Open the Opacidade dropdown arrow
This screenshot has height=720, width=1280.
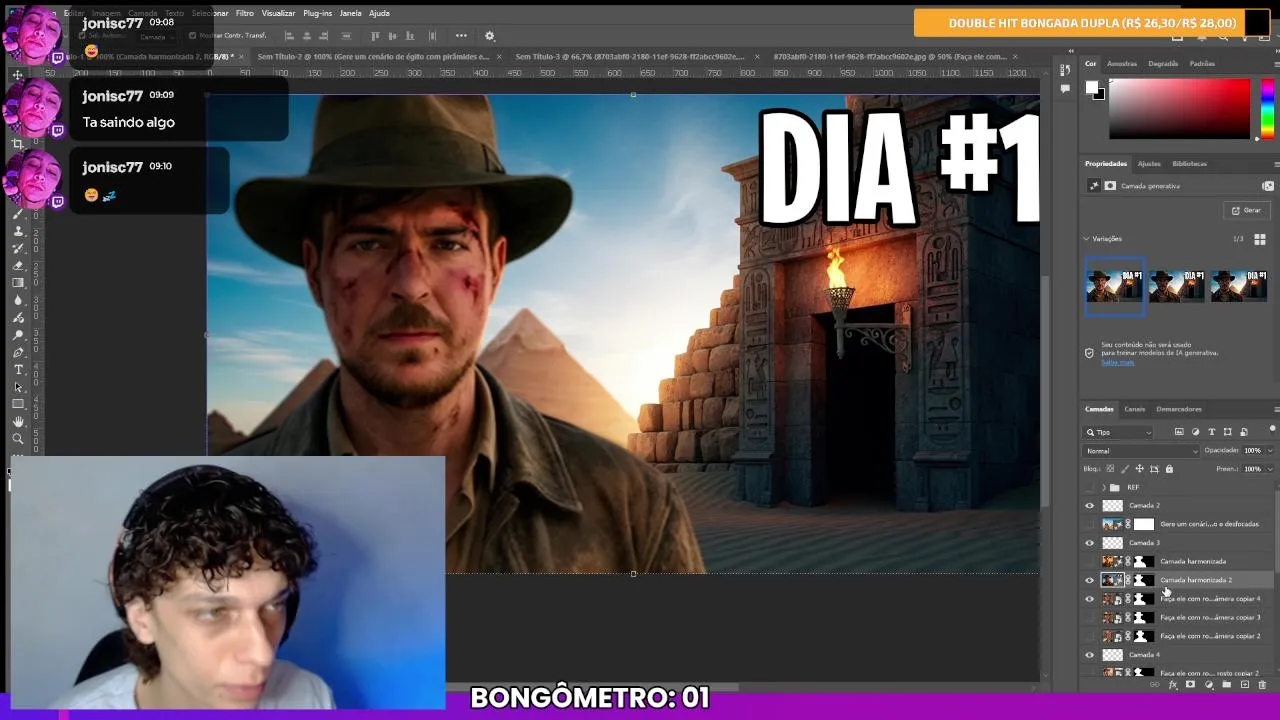tap(1270, 451)
